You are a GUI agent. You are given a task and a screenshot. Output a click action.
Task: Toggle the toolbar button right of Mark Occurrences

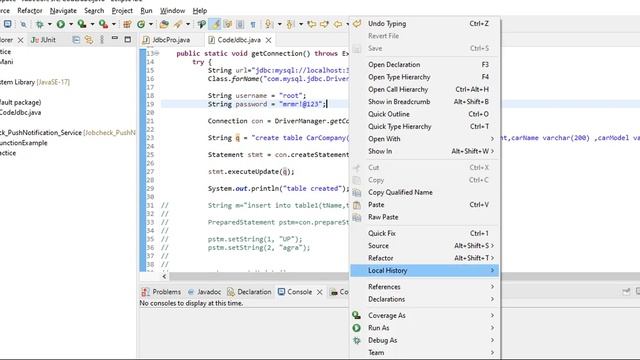[x=228, y=24]
